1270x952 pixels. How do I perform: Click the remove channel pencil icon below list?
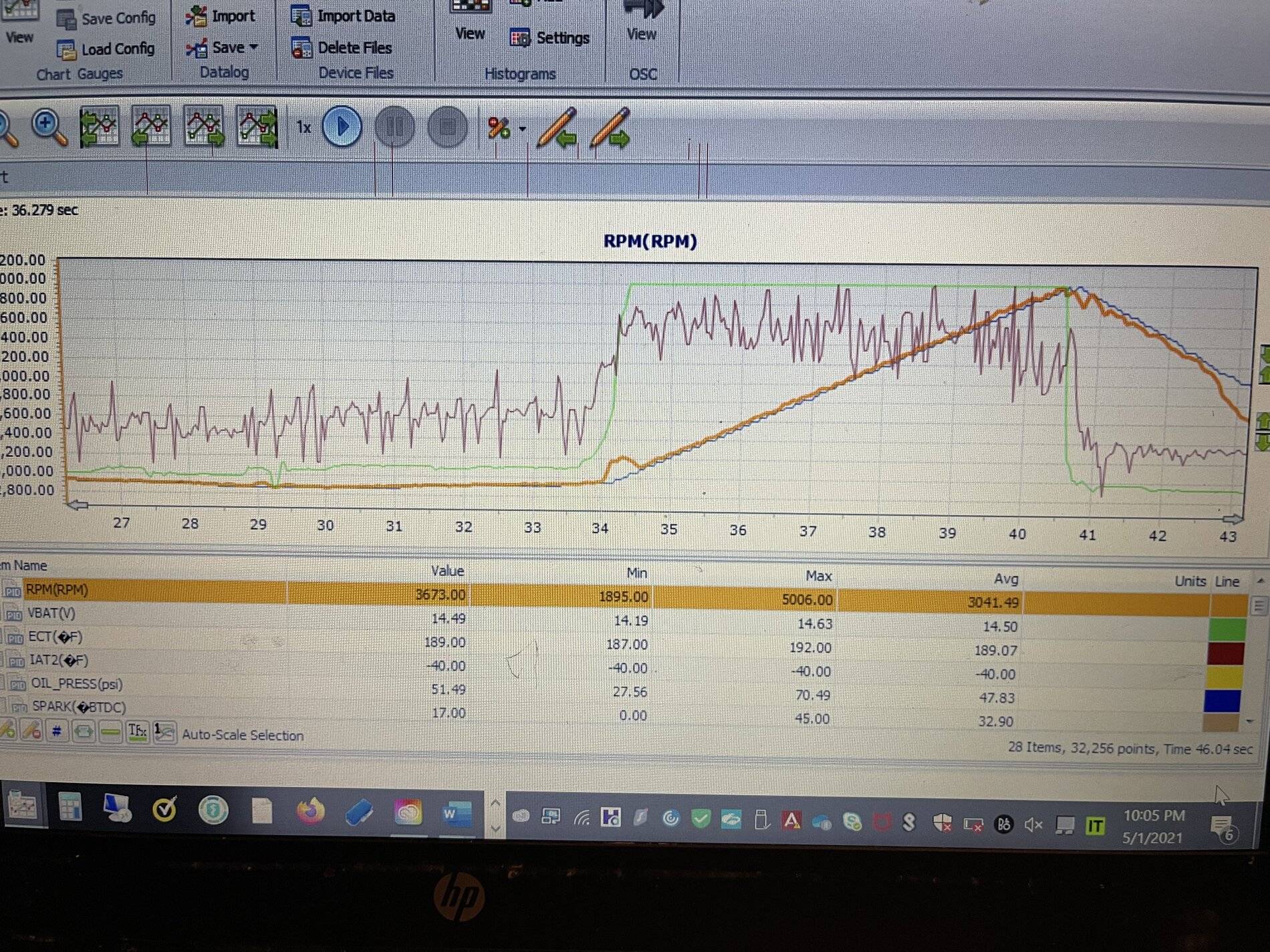(x=31, y=730)
